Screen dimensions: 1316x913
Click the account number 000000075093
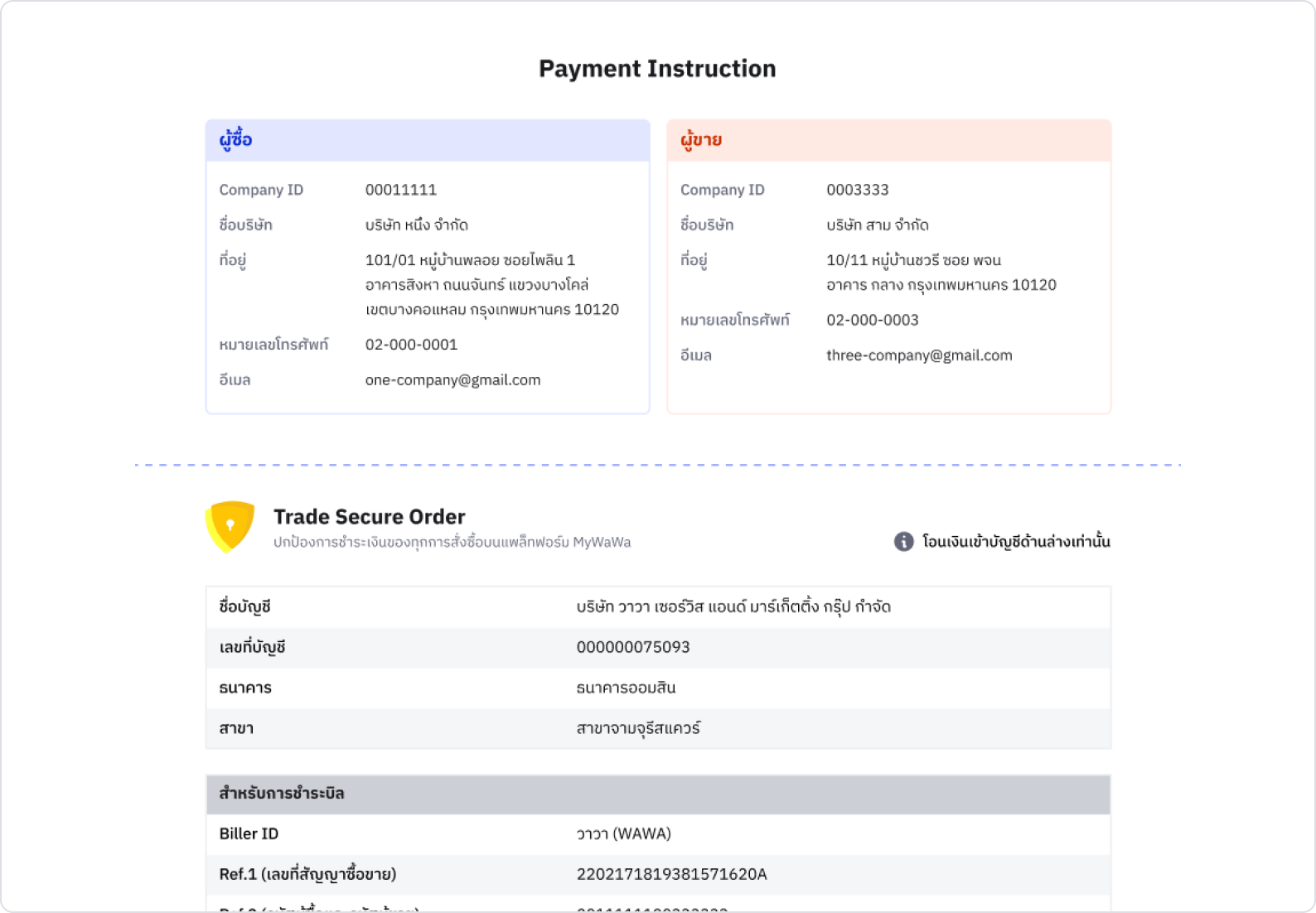633,647
